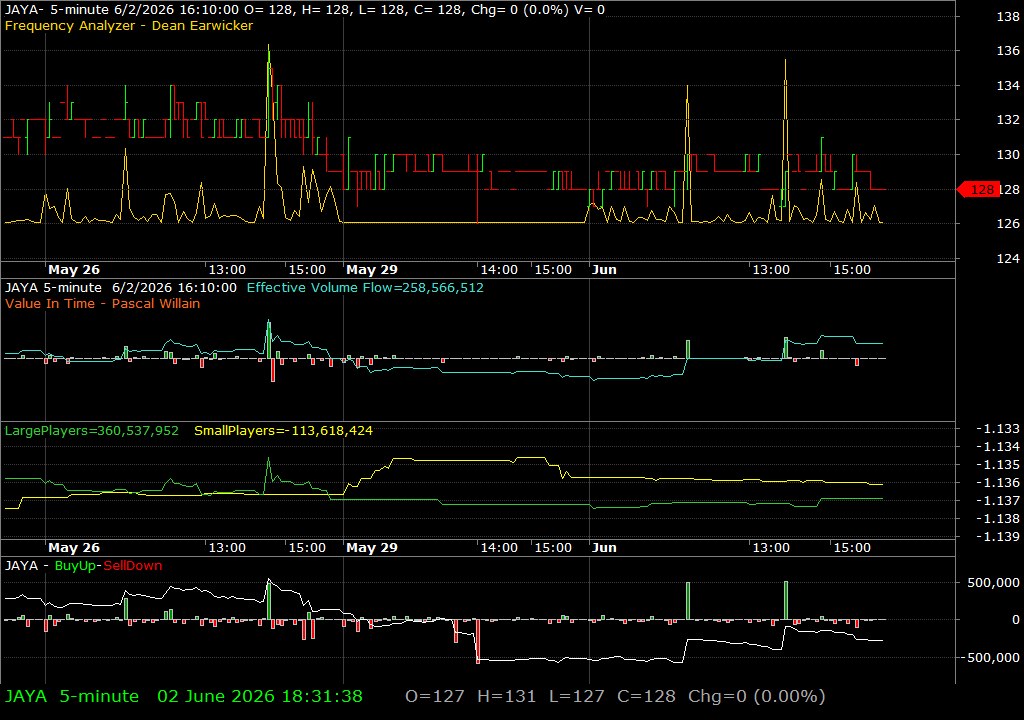Click "Effective Volume Flow=258,566,512" readout
Screen dimensions: 1024x720
tap(365, 287)
